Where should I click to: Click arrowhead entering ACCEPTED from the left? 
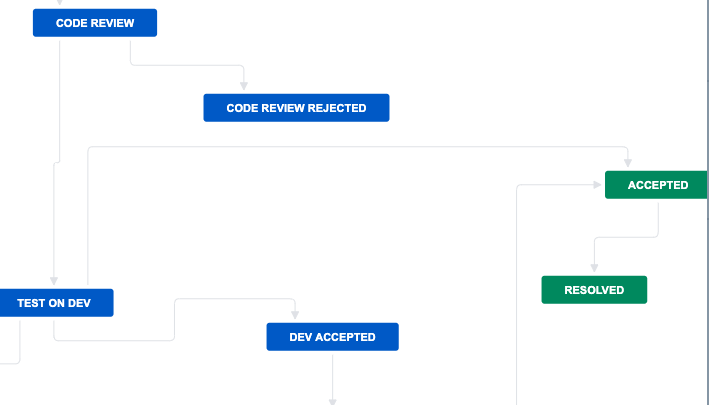[597, 184]
